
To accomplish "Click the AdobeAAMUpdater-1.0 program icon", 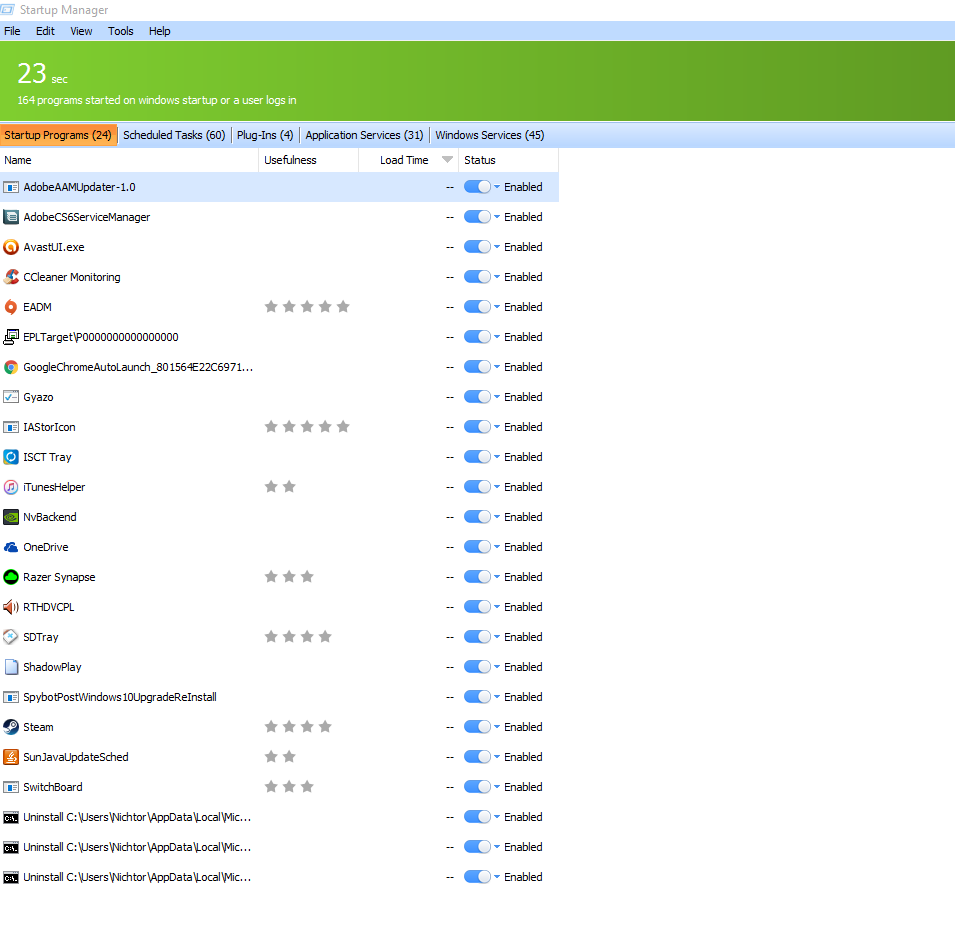I will 11,187.
